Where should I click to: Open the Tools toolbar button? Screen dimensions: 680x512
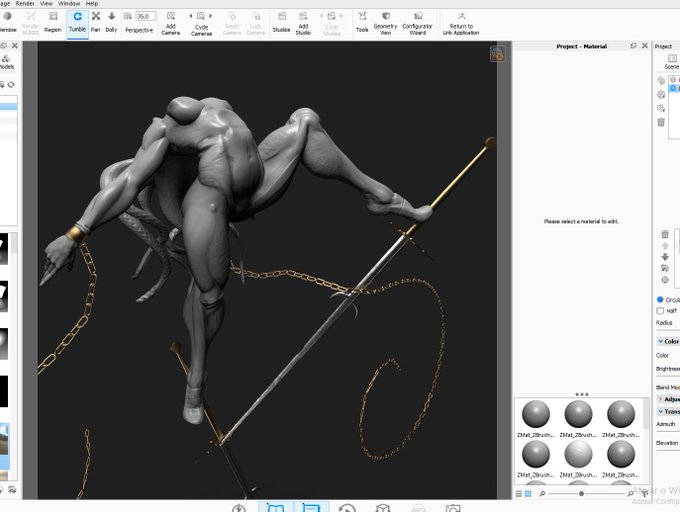coord(362,23)
